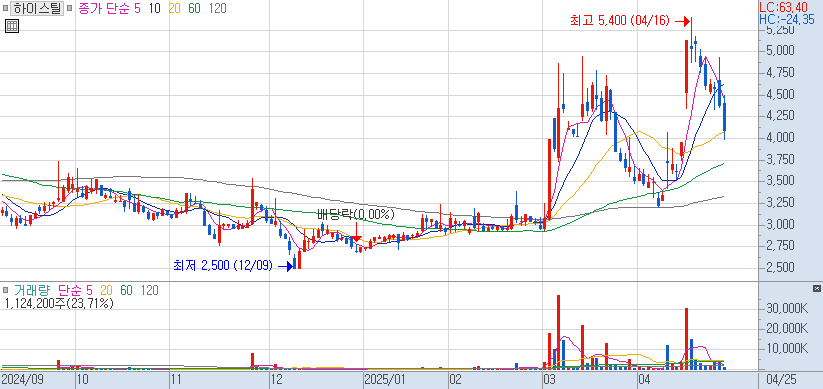
Task: Click the 2024/09 date axis label
Action: point(22,379)
